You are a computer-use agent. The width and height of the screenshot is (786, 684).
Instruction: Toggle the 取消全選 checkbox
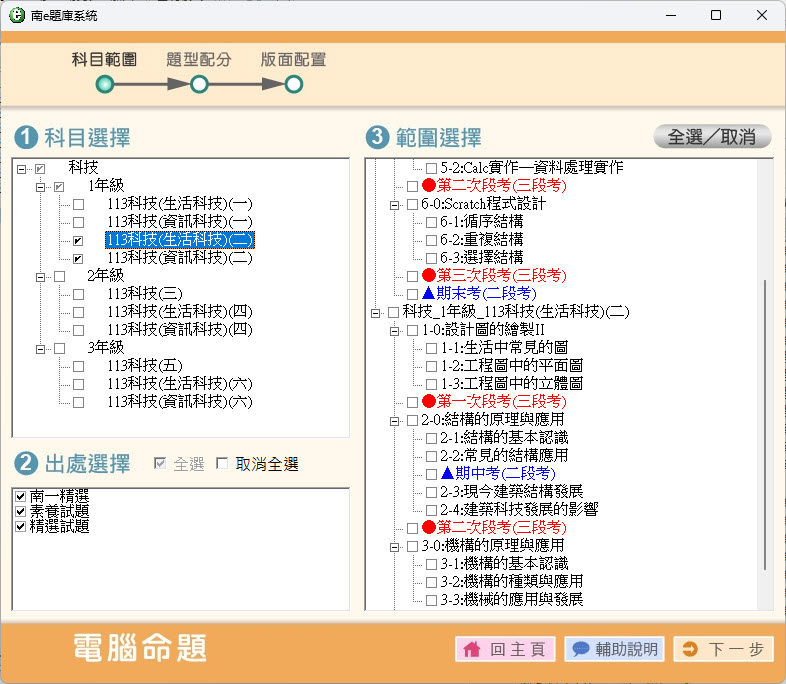[x=222, y=463]
